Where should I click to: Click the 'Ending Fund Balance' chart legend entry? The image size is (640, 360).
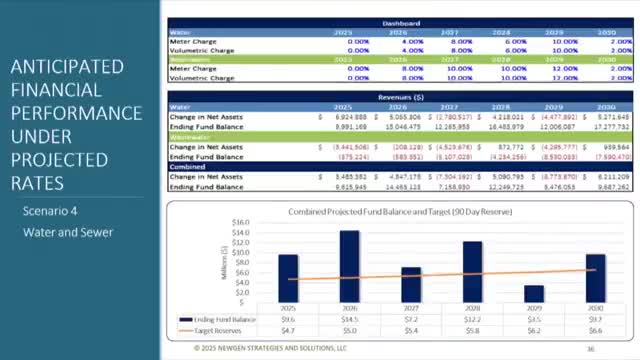point(218,320)
